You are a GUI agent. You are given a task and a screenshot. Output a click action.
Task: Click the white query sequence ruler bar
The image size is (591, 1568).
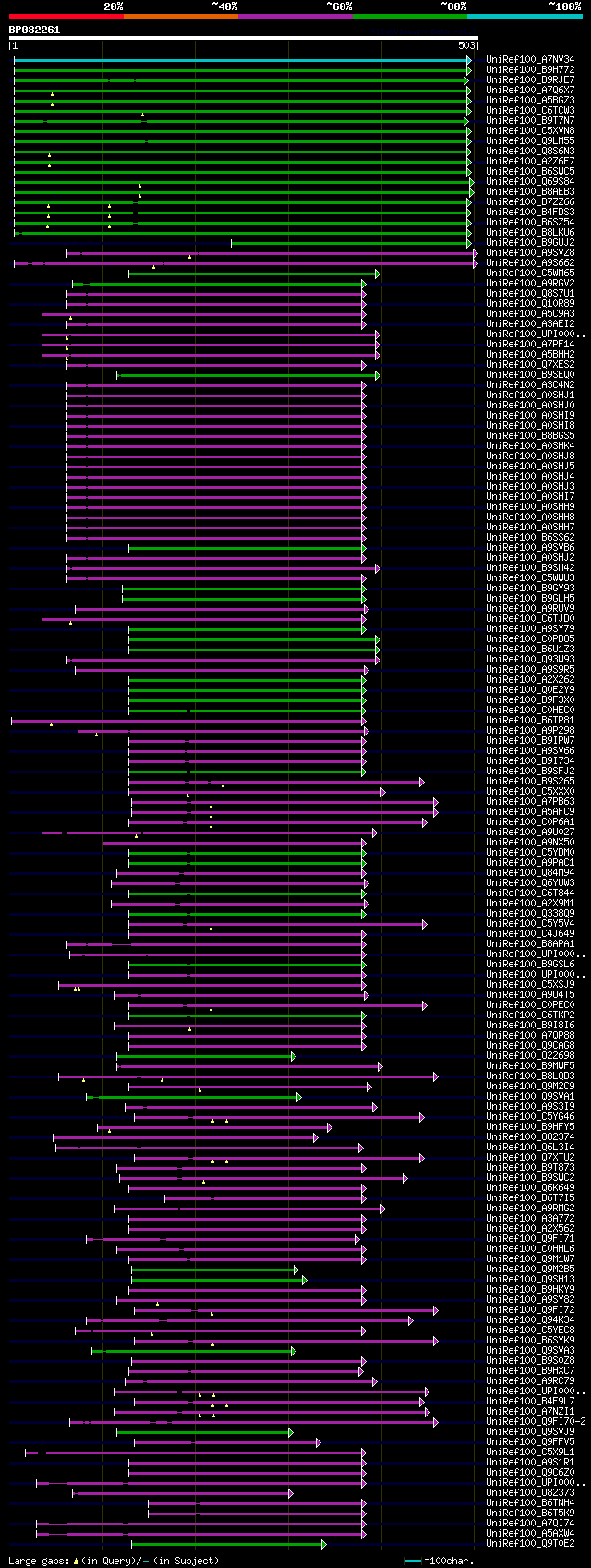243,38
